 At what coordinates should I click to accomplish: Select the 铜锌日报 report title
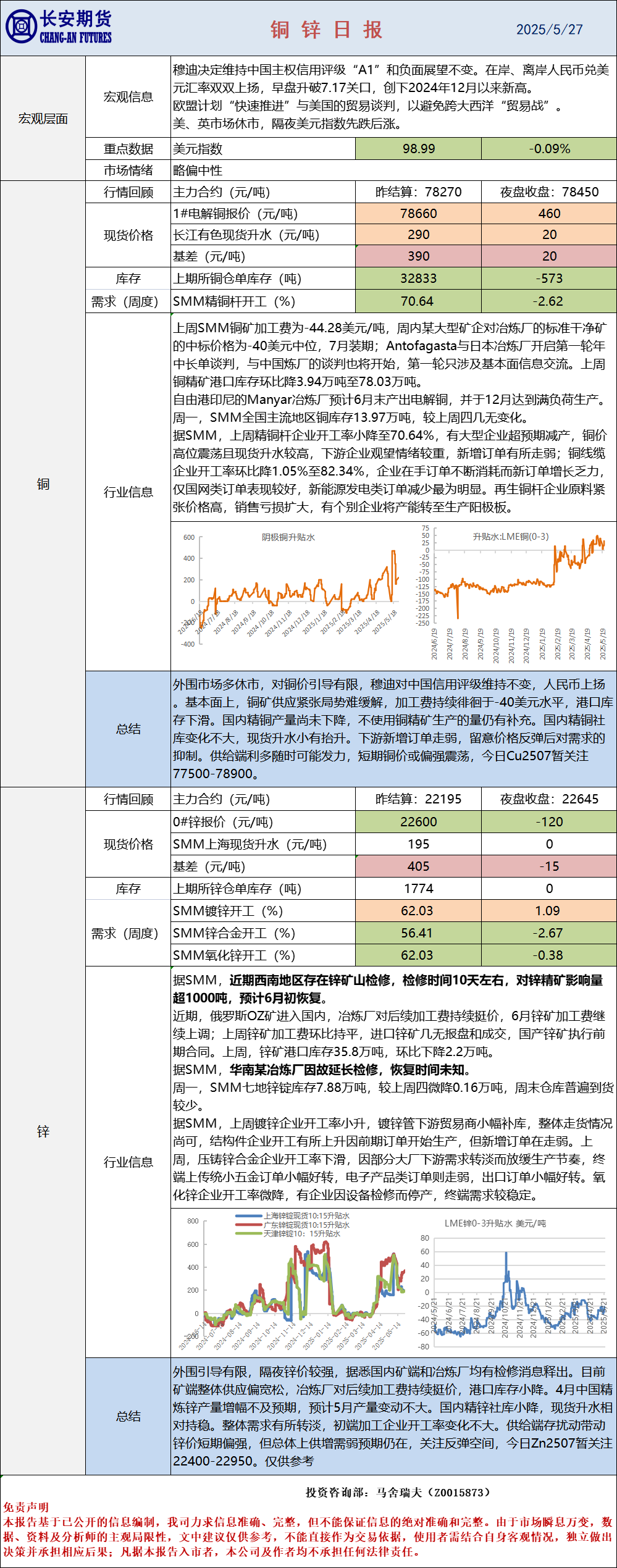click(x=326, y=30)
